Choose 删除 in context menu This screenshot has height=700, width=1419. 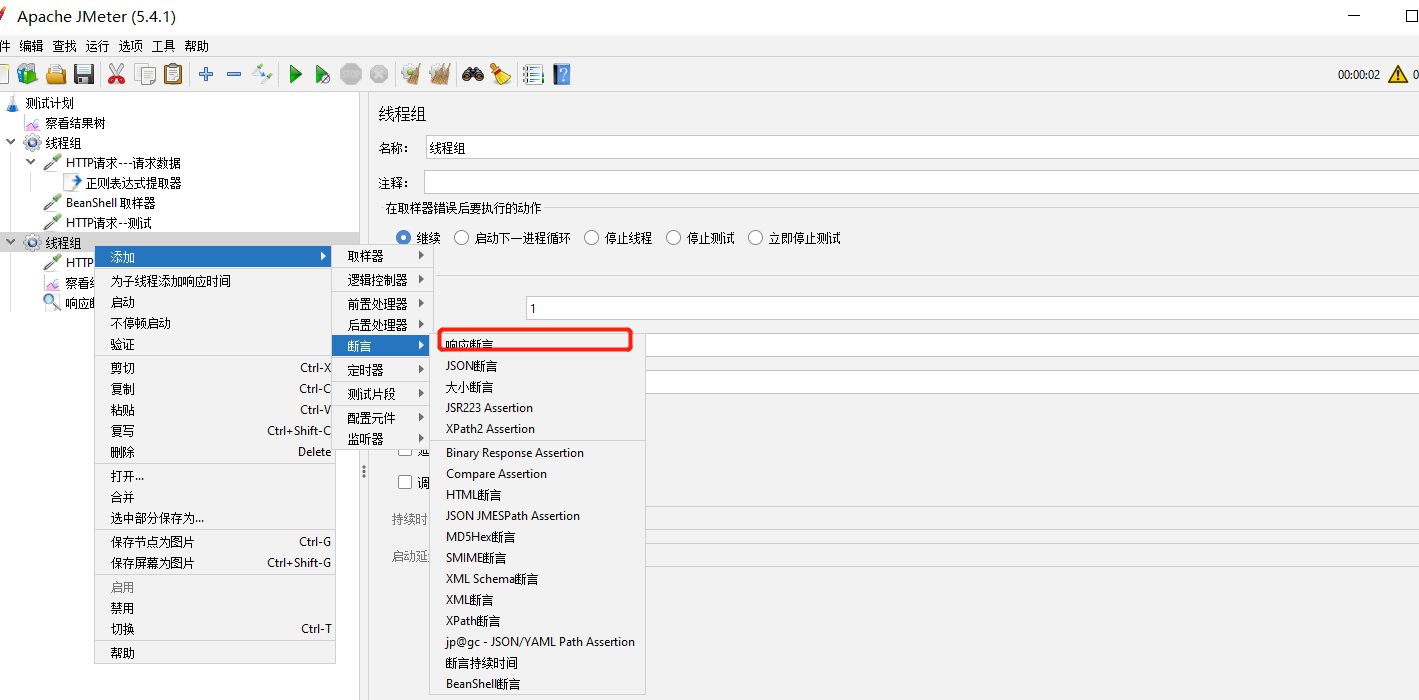pyautogui.click(x=215, y=452)
